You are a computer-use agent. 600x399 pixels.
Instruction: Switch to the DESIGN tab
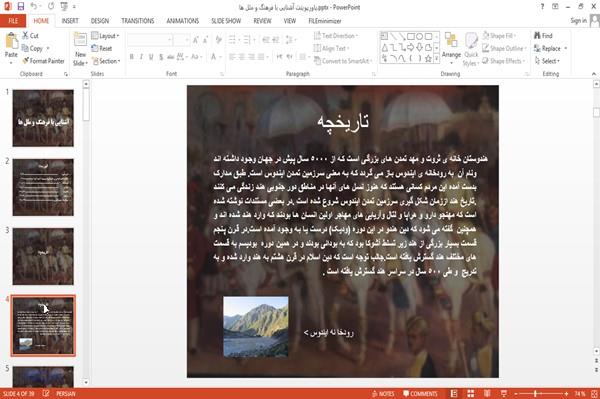[x=100, y=21]
